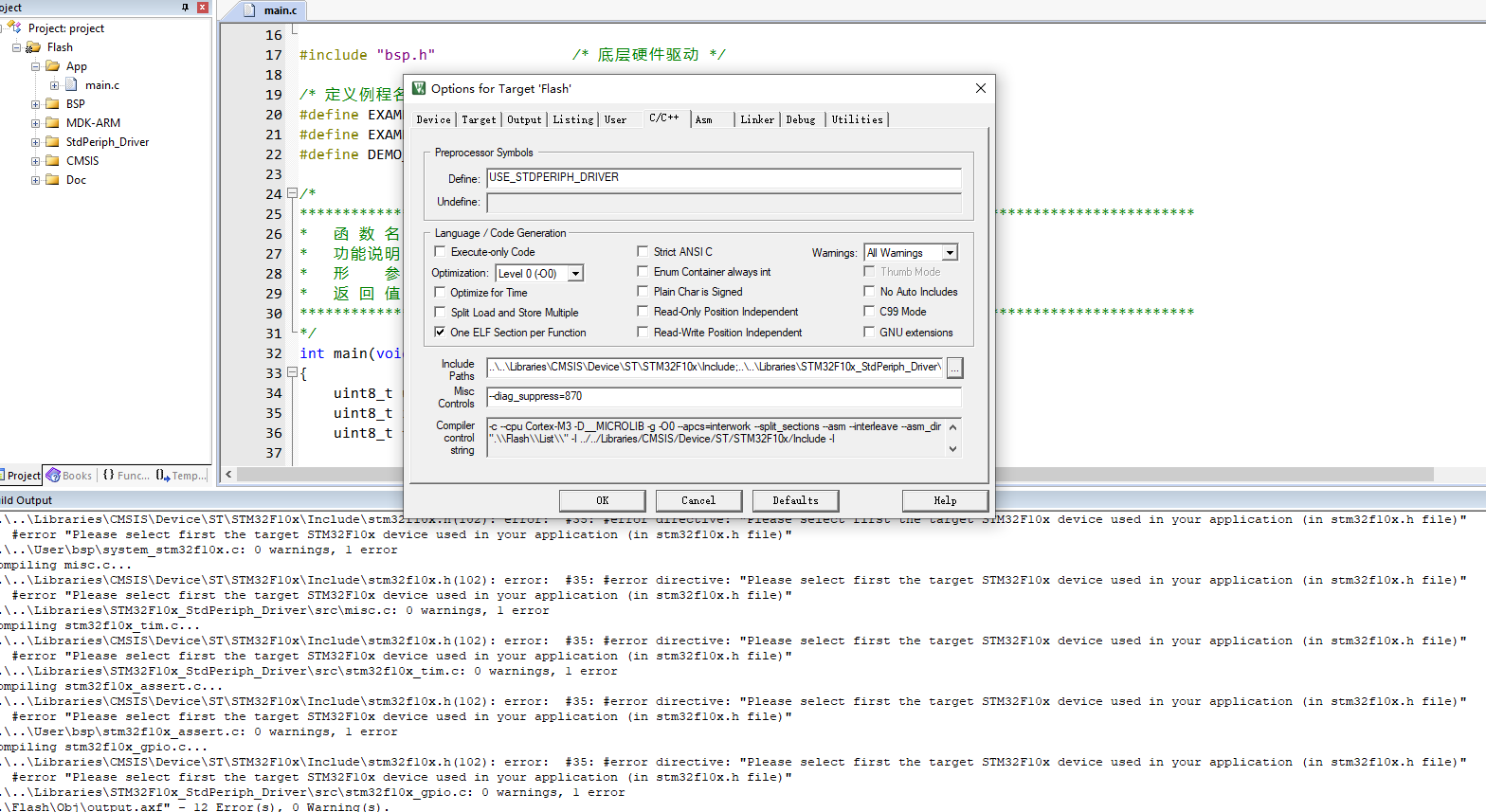Image resolution: width=1486 pixels, height=812 pixels.
Task: Close the Options for Target dialog
Action: pos(981,88)
